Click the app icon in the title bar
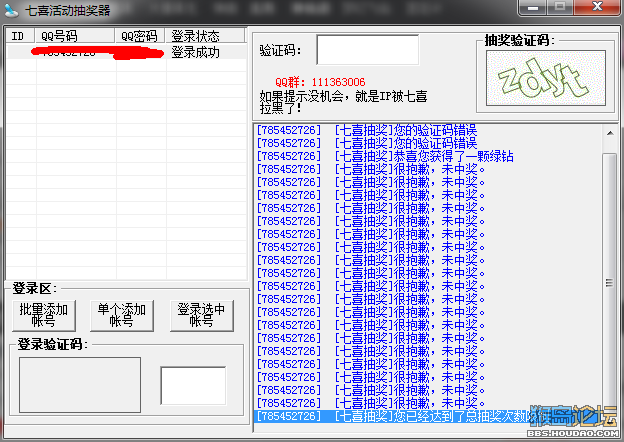The height and width of the screenshot is (442, 624). (11, 11)
